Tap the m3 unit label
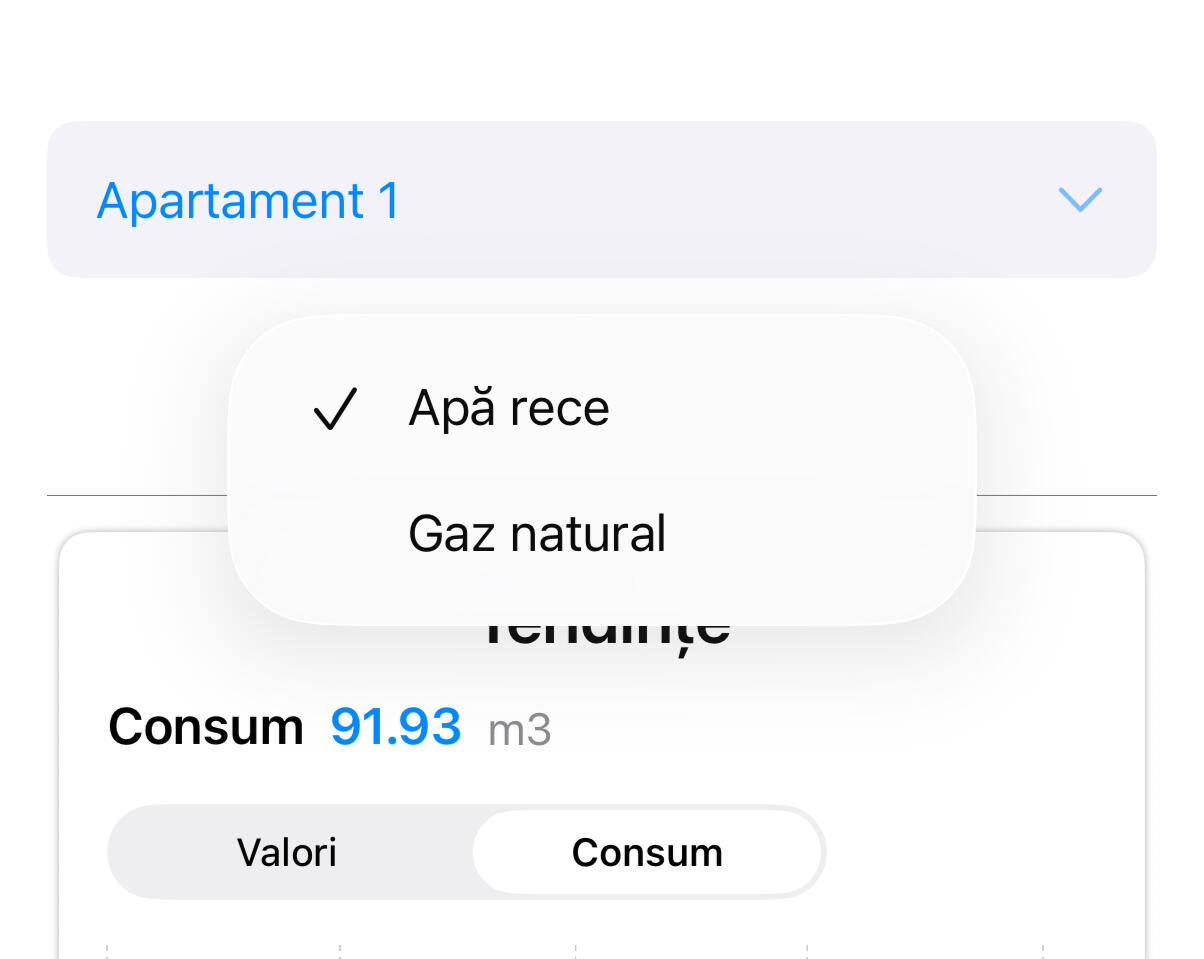1204x959 pixels. 520,730
